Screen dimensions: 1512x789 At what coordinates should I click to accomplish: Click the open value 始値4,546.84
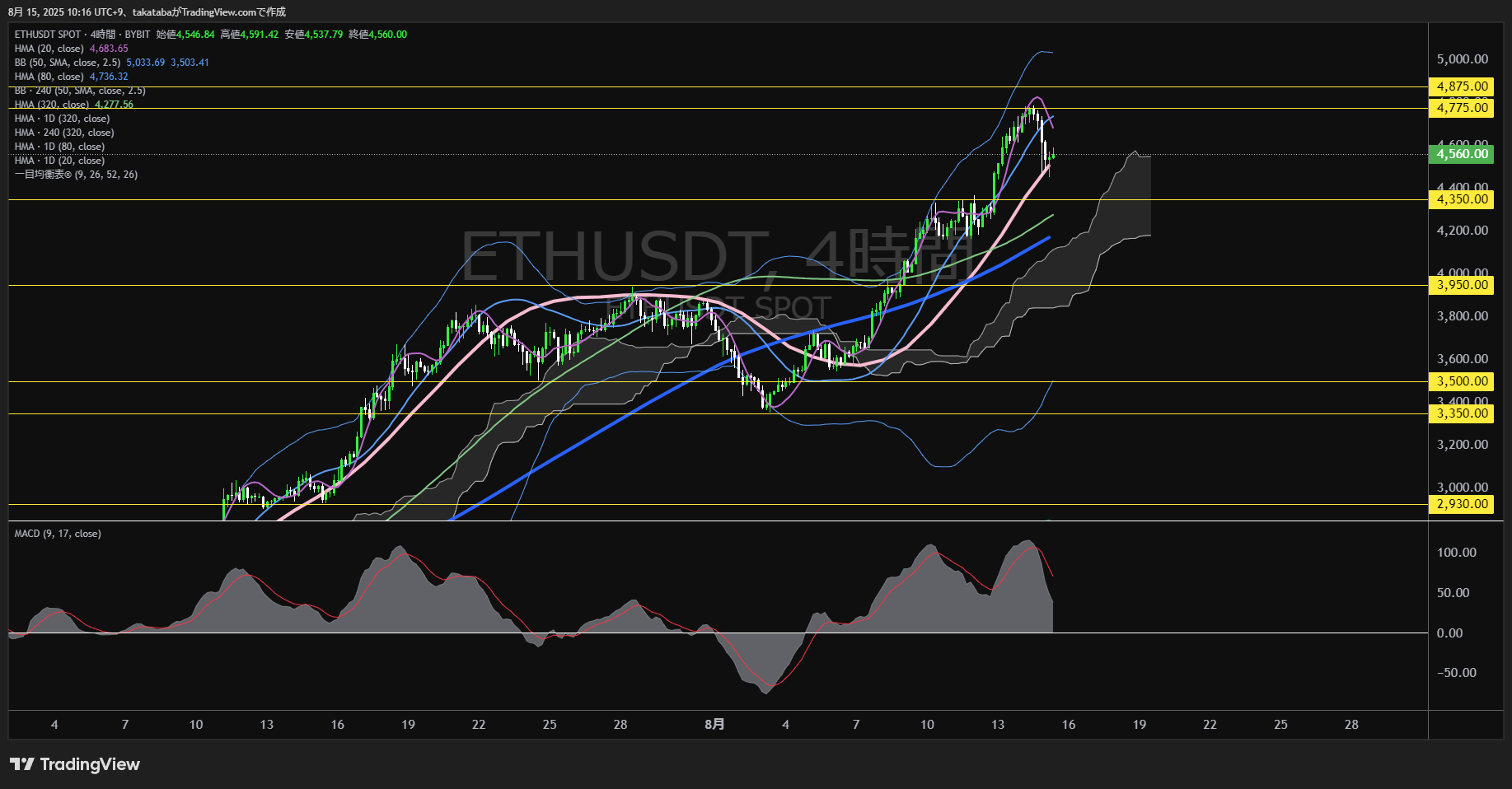coord(185,35)
